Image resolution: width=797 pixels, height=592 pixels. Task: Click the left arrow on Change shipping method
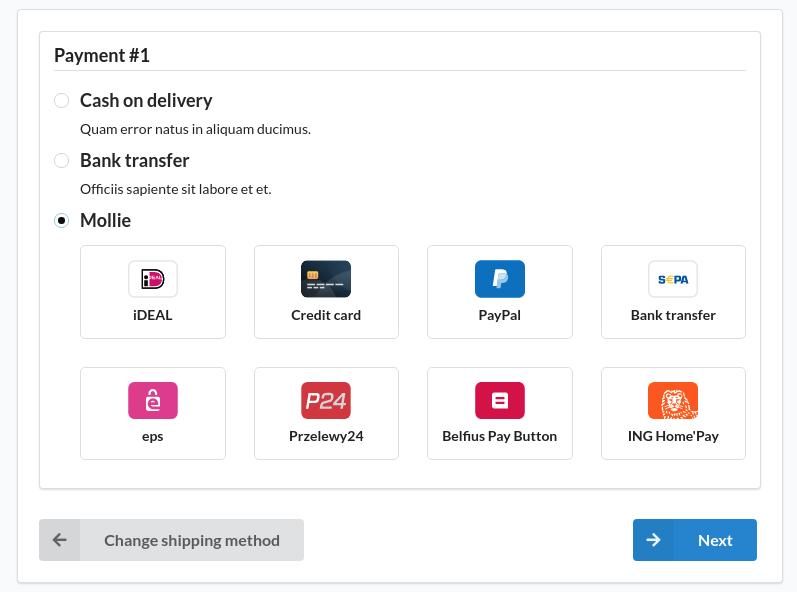[x=59, y=540]
